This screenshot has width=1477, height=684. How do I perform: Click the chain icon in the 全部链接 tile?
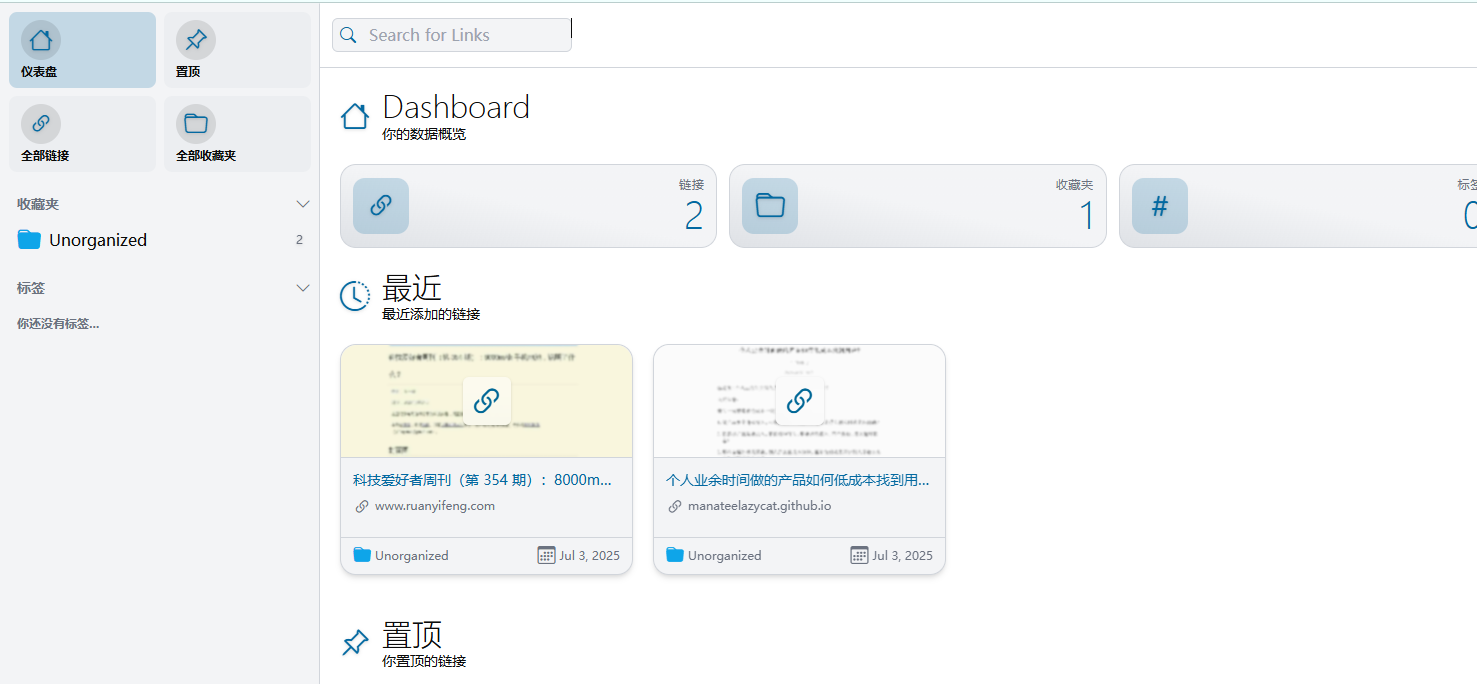point(41,124)
